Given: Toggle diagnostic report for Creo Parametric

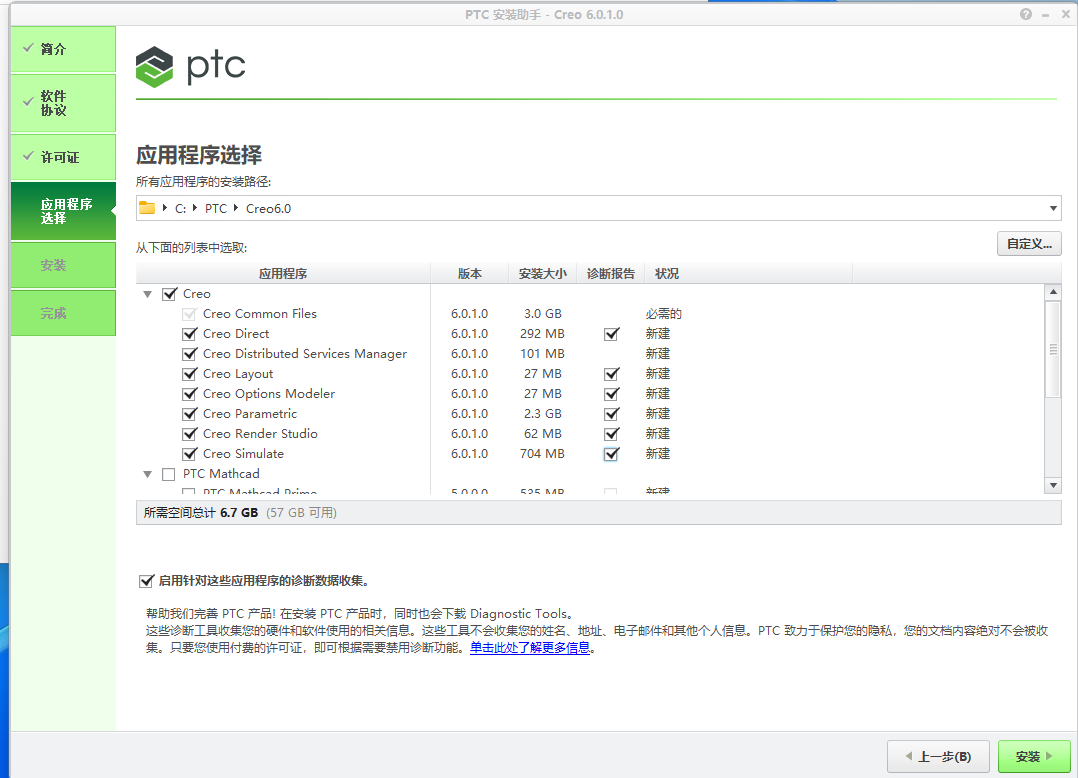Looking at the screenshot, I should point(611,414).
